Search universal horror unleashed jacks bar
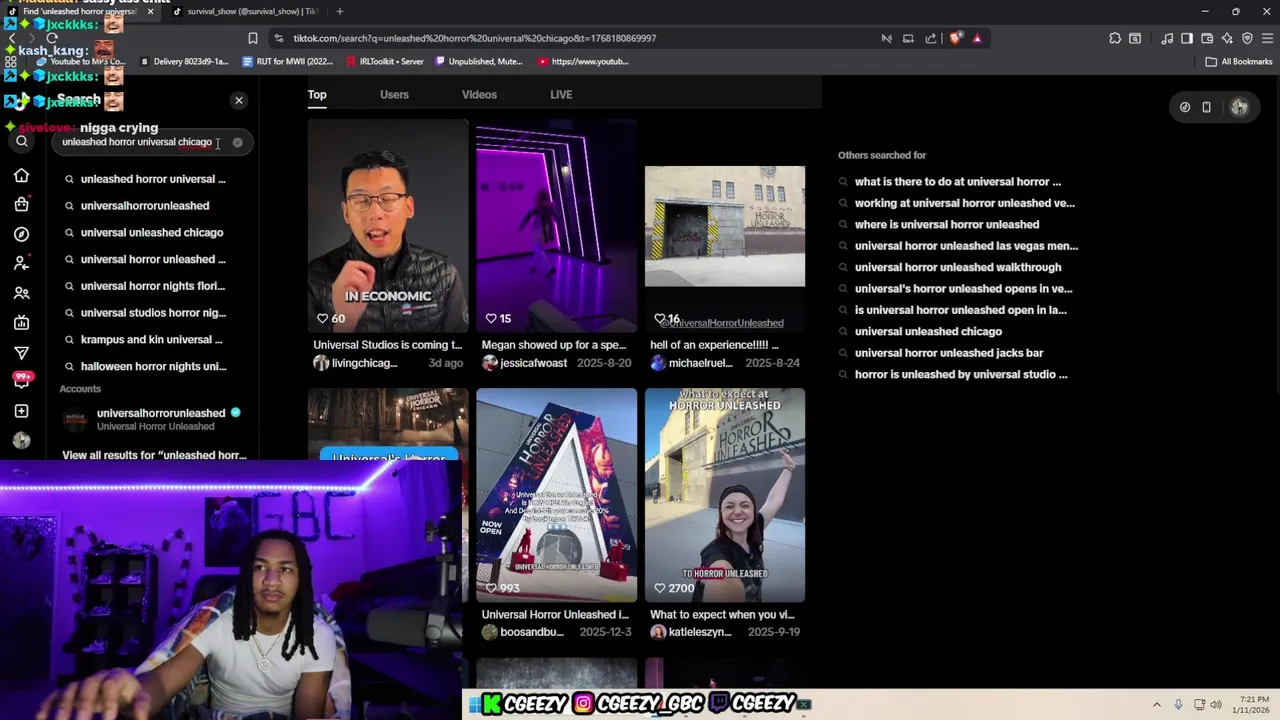This screenshot has height=720, width=1280. pyautogui.click(x=949, y=353)
